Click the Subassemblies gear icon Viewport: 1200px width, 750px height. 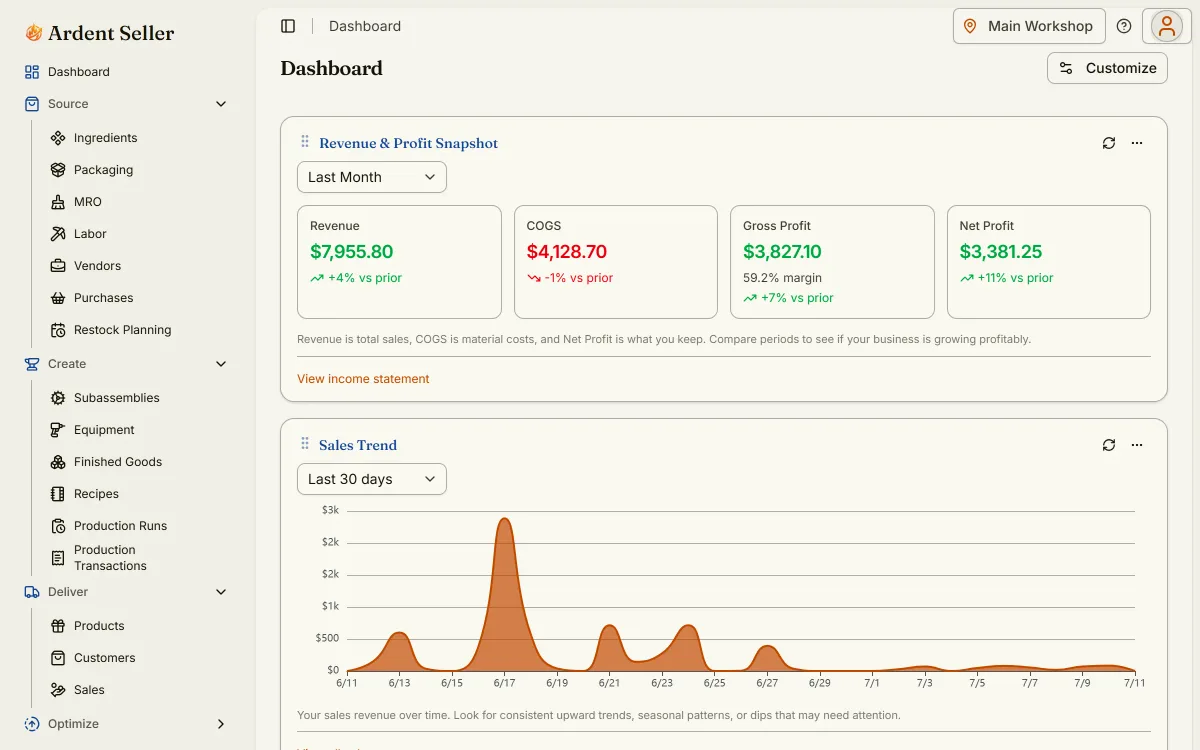coord(58,398)
